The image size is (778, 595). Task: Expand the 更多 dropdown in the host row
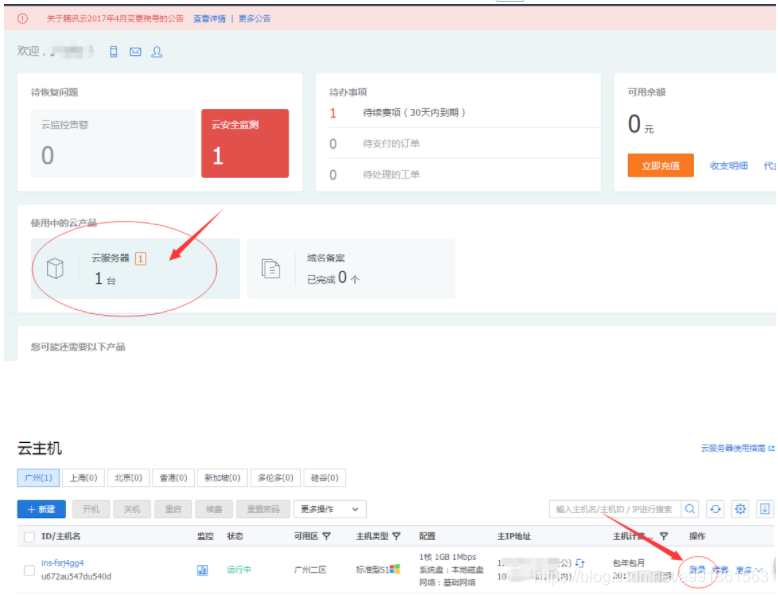coord(749,570)
